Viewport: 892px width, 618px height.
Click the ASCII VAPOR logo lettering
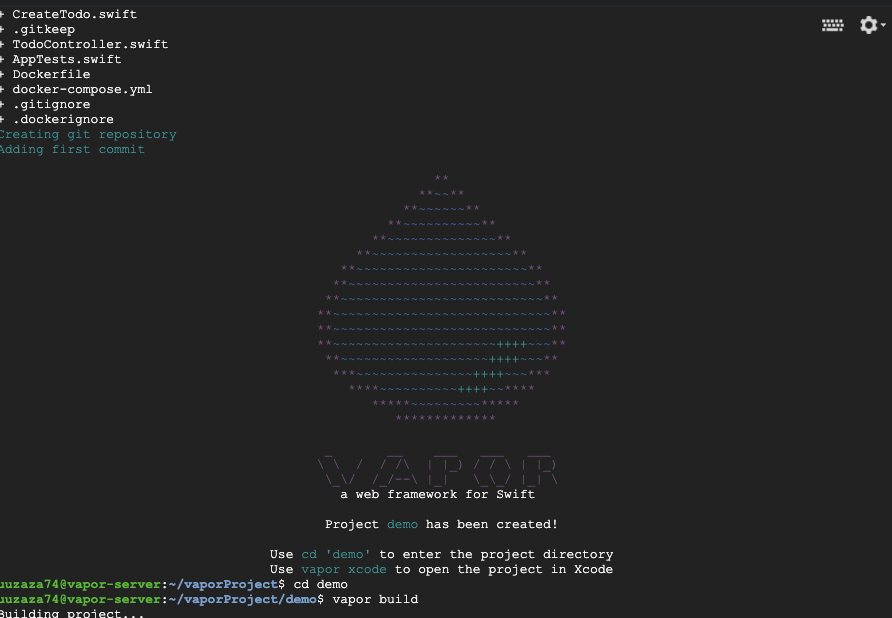tap(437, 469)
